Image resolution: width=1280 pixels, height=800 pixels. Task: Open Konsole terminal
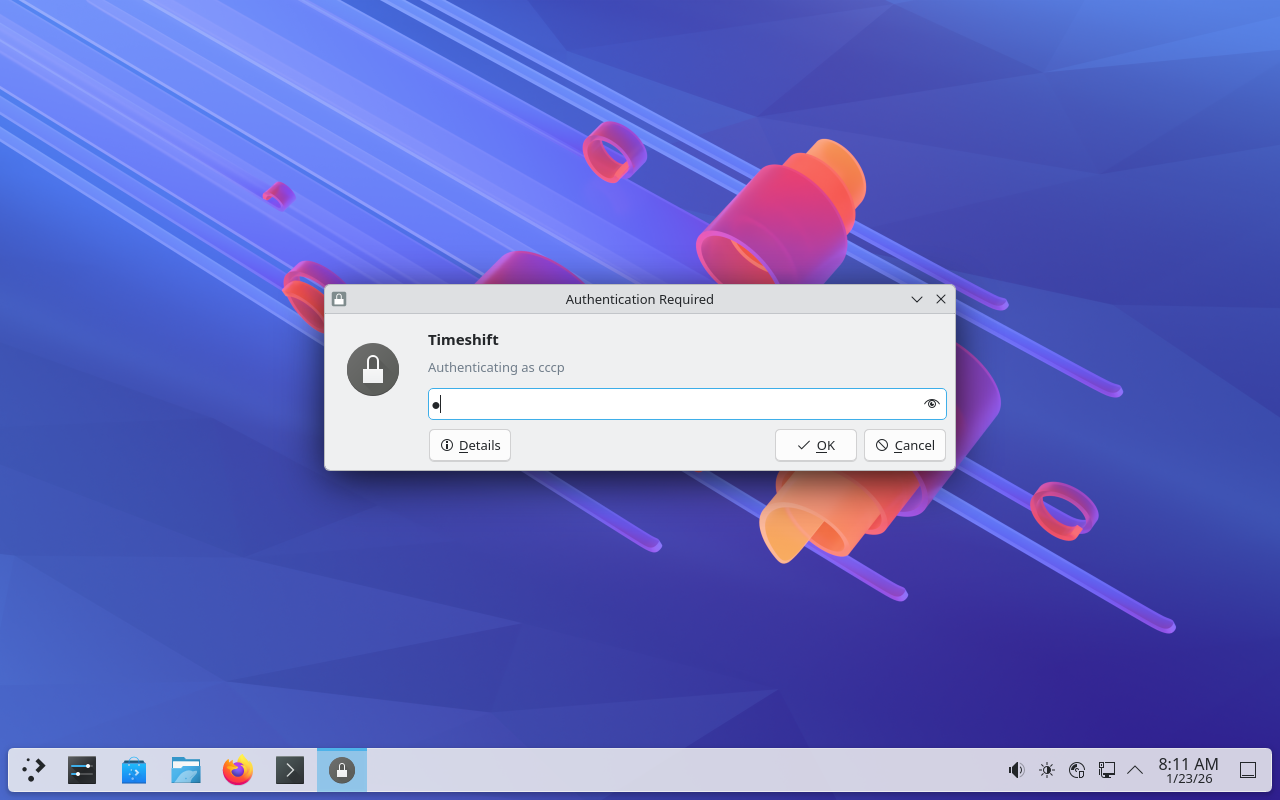tap(290, 770)
